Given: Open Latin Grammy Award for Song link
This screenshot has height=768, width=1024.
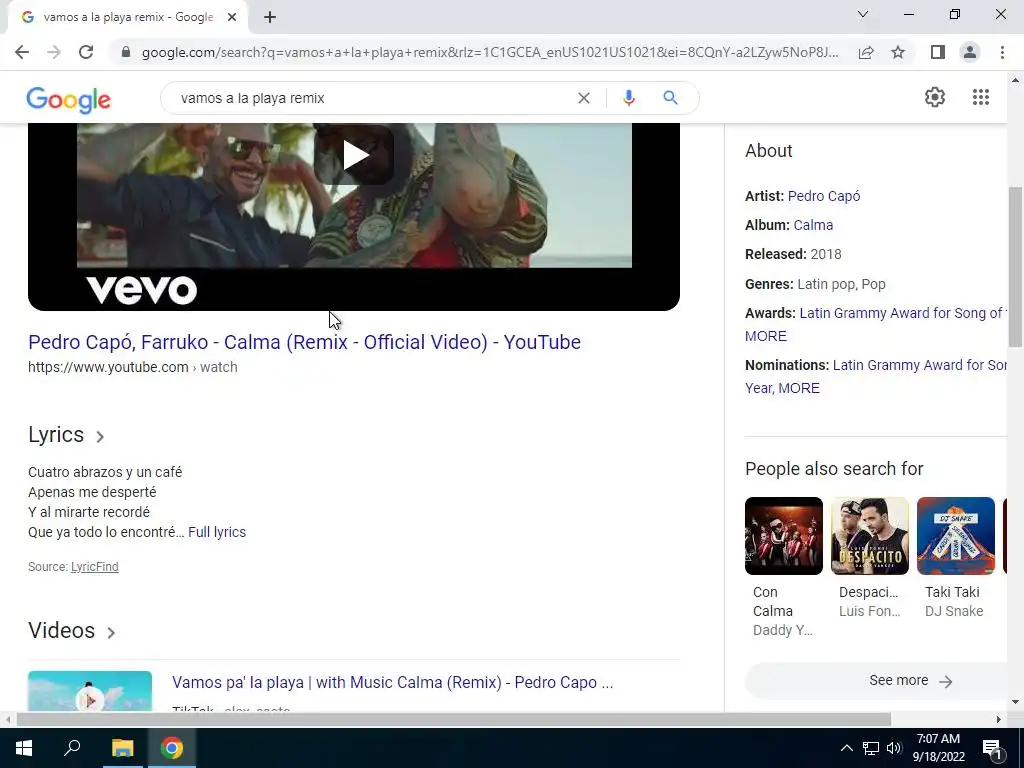Looking at the screenshot, I should [x=901, y=313].
